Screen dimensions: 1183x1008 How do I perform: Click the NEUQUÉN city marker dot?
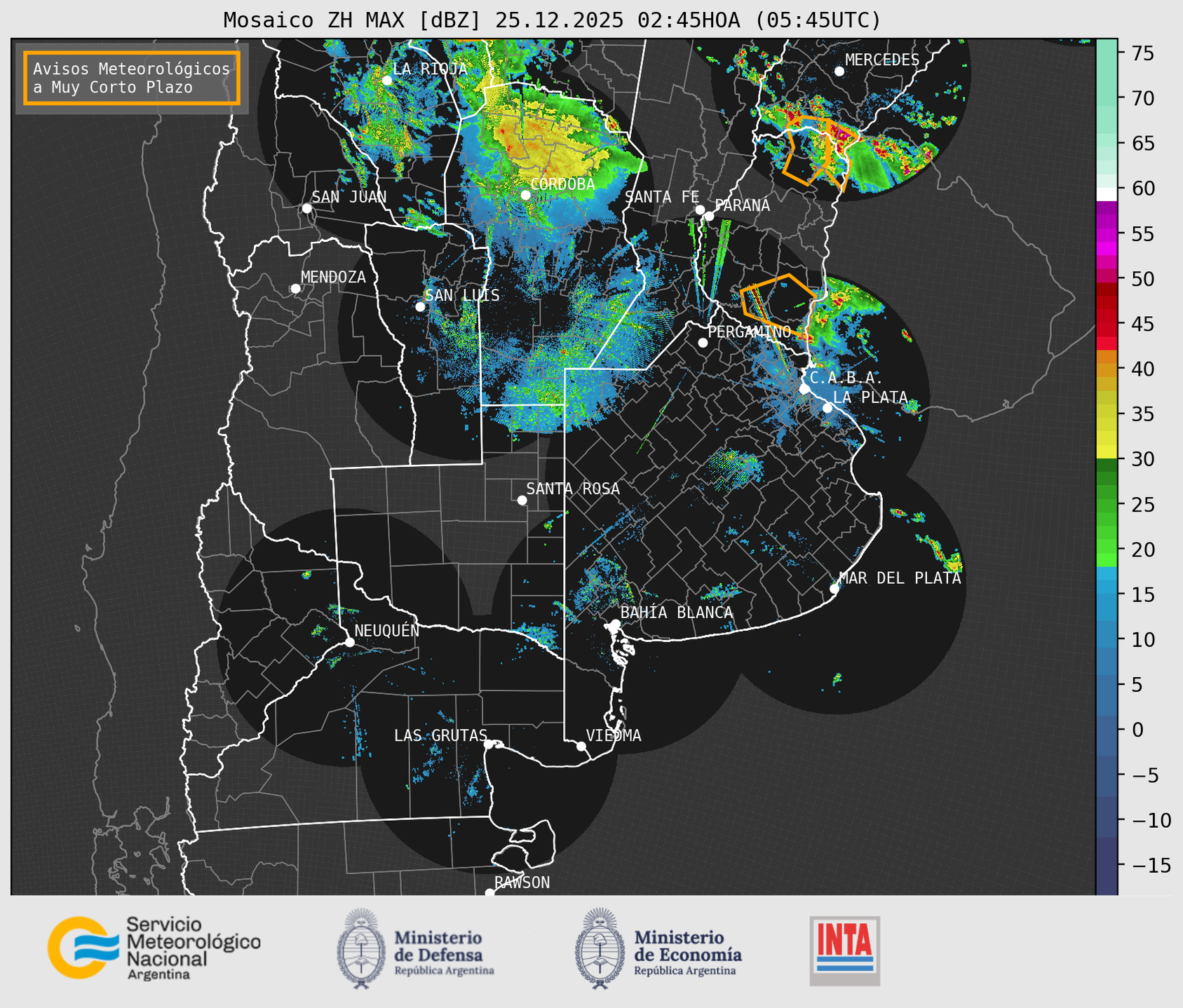click(349, 642)
